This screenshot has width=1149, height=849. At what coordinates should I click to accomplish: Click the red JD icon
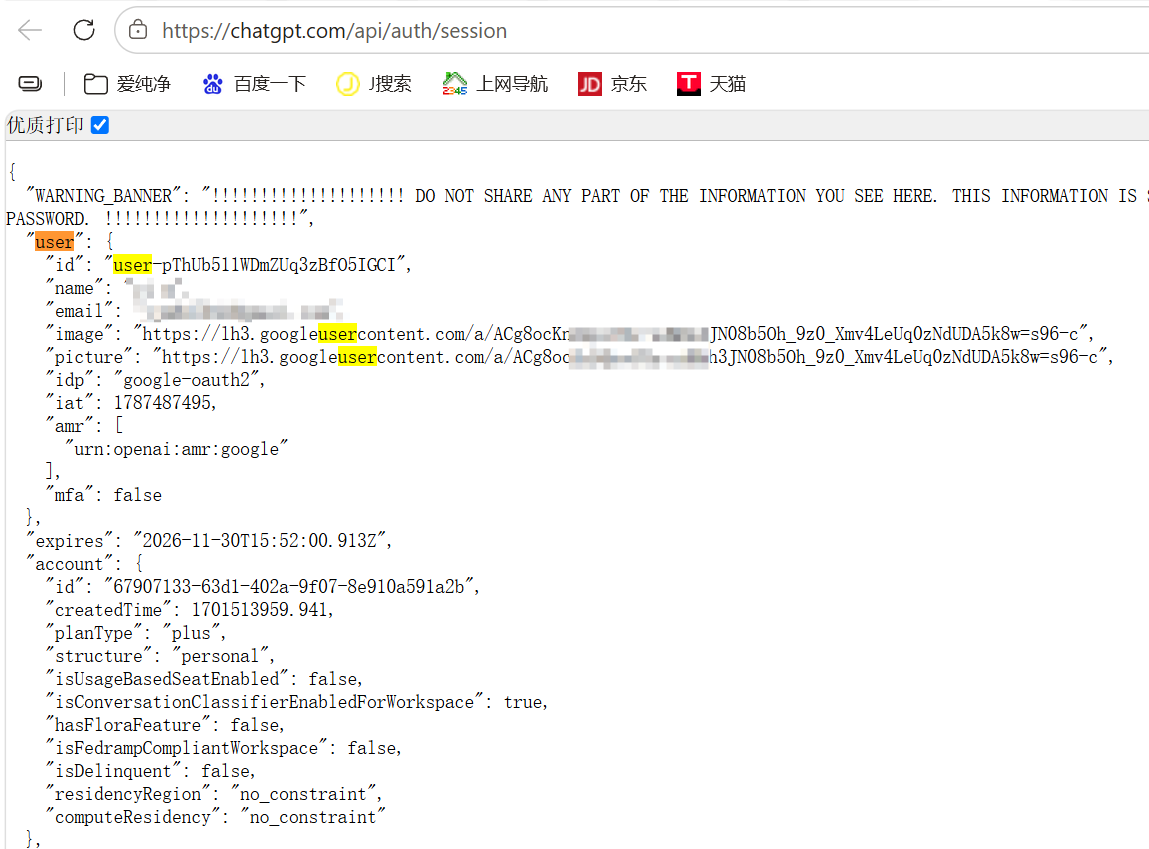[590, 84]
